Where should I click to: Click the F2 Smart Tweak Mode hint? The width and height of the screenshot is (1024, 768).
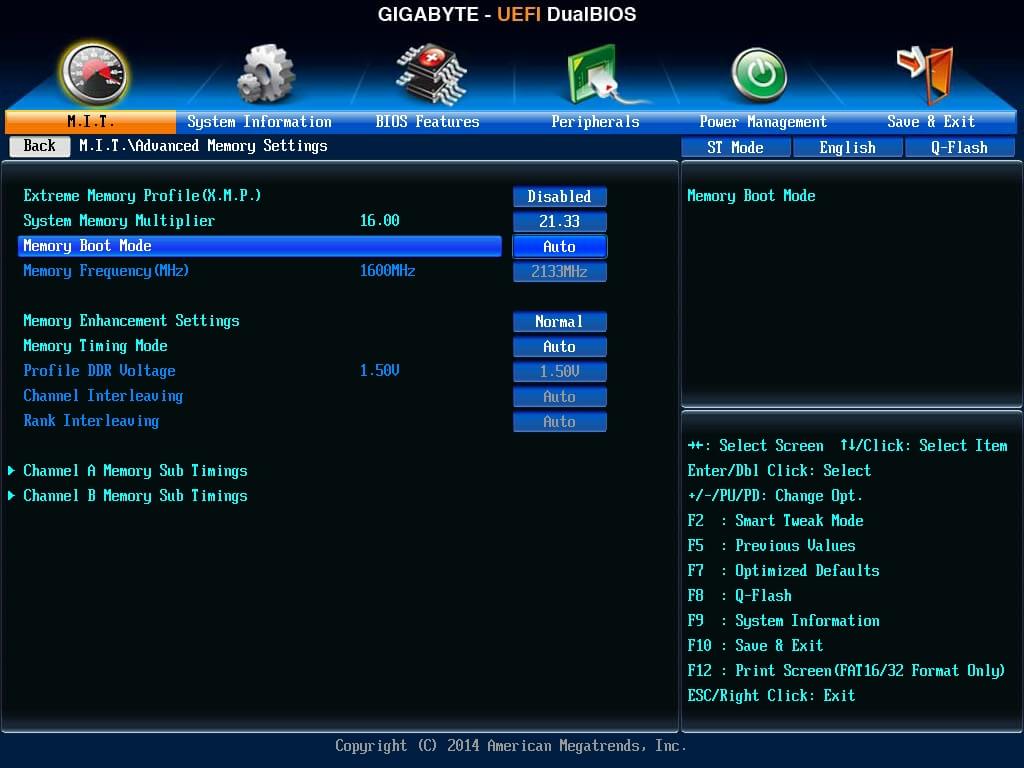pos(775,520)
